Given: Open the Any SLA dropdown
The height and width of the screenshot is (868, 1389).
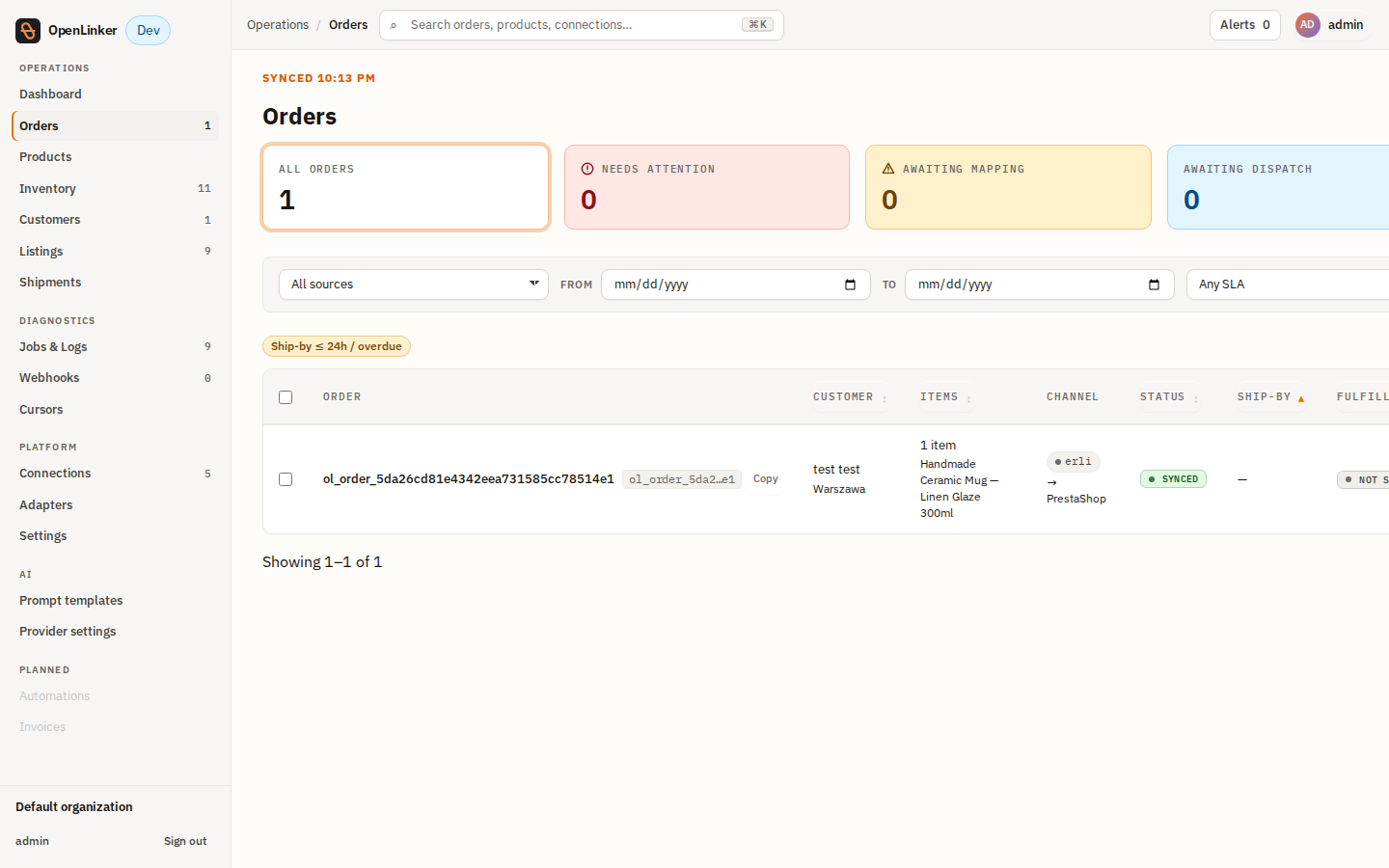Looking at the screenshot, I should point(1288,285).
